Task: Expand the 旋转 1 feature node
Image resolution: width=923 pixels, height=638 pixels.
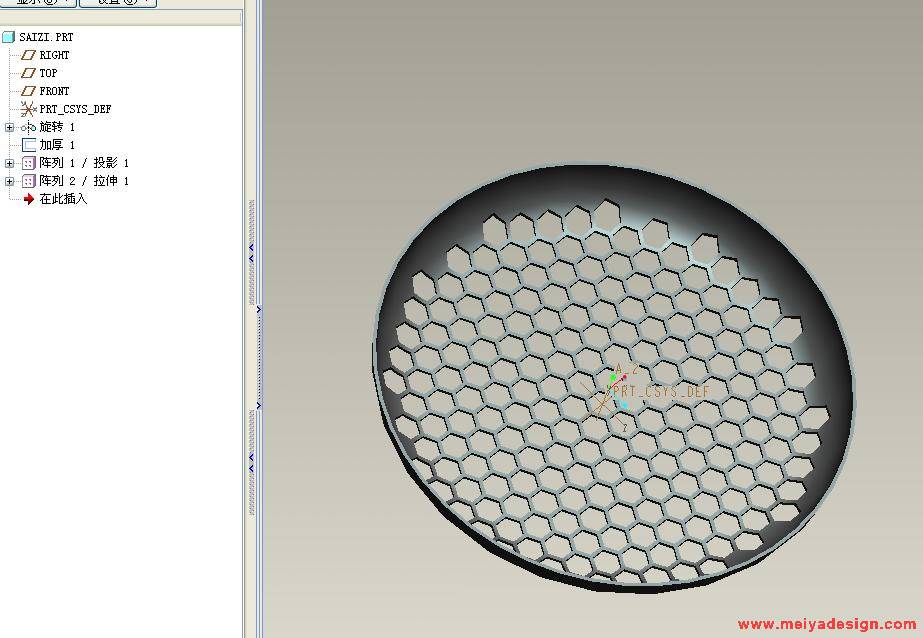Action: click(x=9, y=127)
